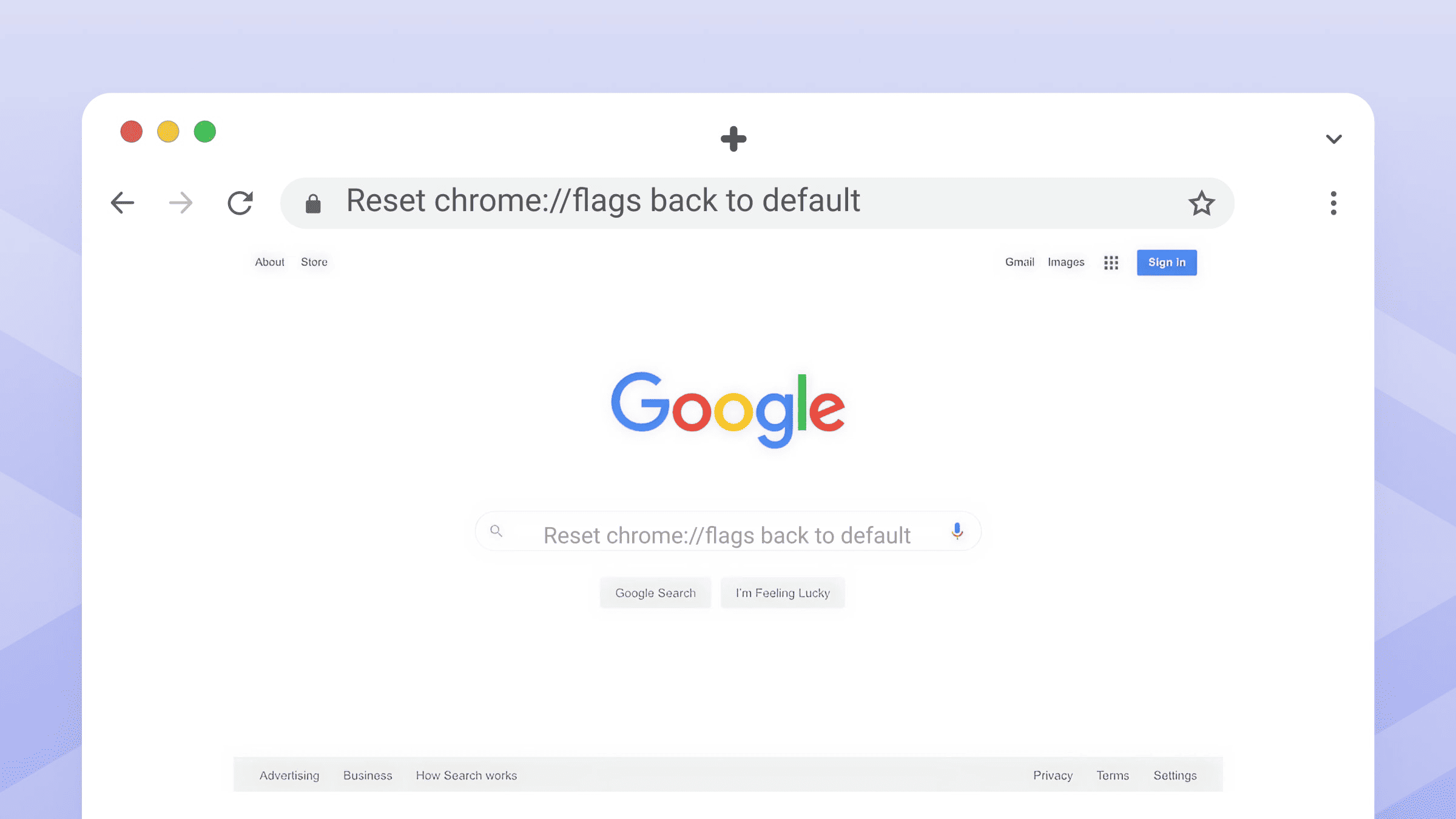
Task: Focus the Google search input field
Action: click(726, 535)
